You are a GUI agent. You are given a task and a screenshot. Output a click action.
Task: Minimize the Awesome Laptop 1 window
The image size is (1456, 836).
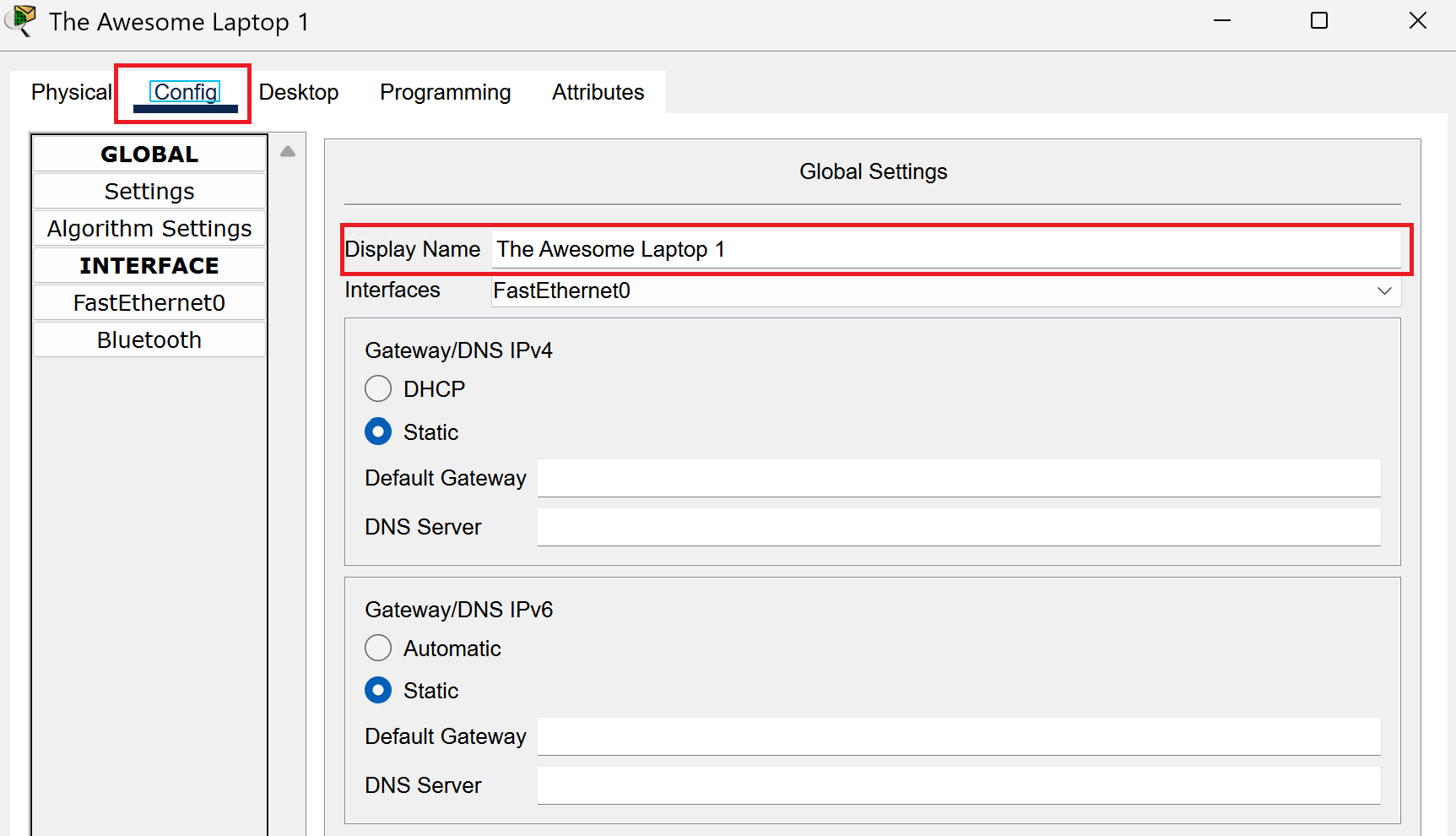1222,20
